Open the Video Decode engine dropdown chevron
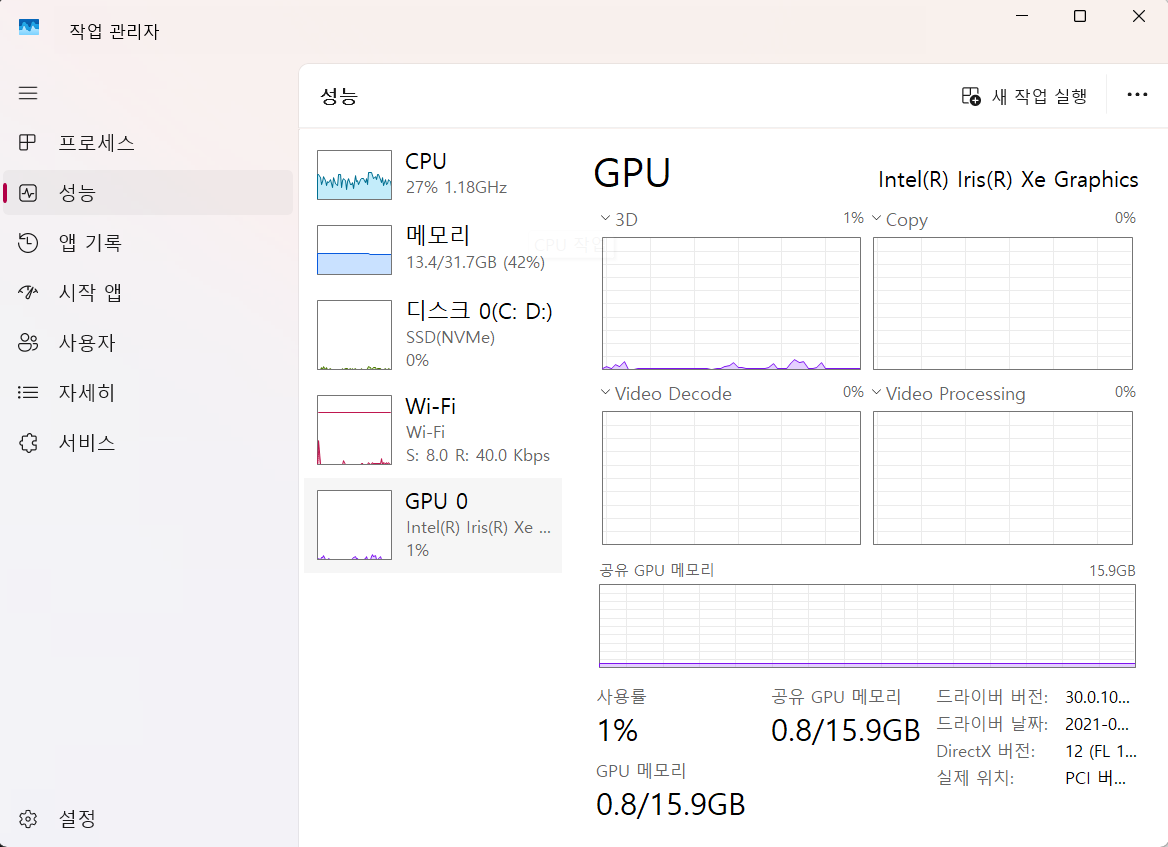 [606, 392]
